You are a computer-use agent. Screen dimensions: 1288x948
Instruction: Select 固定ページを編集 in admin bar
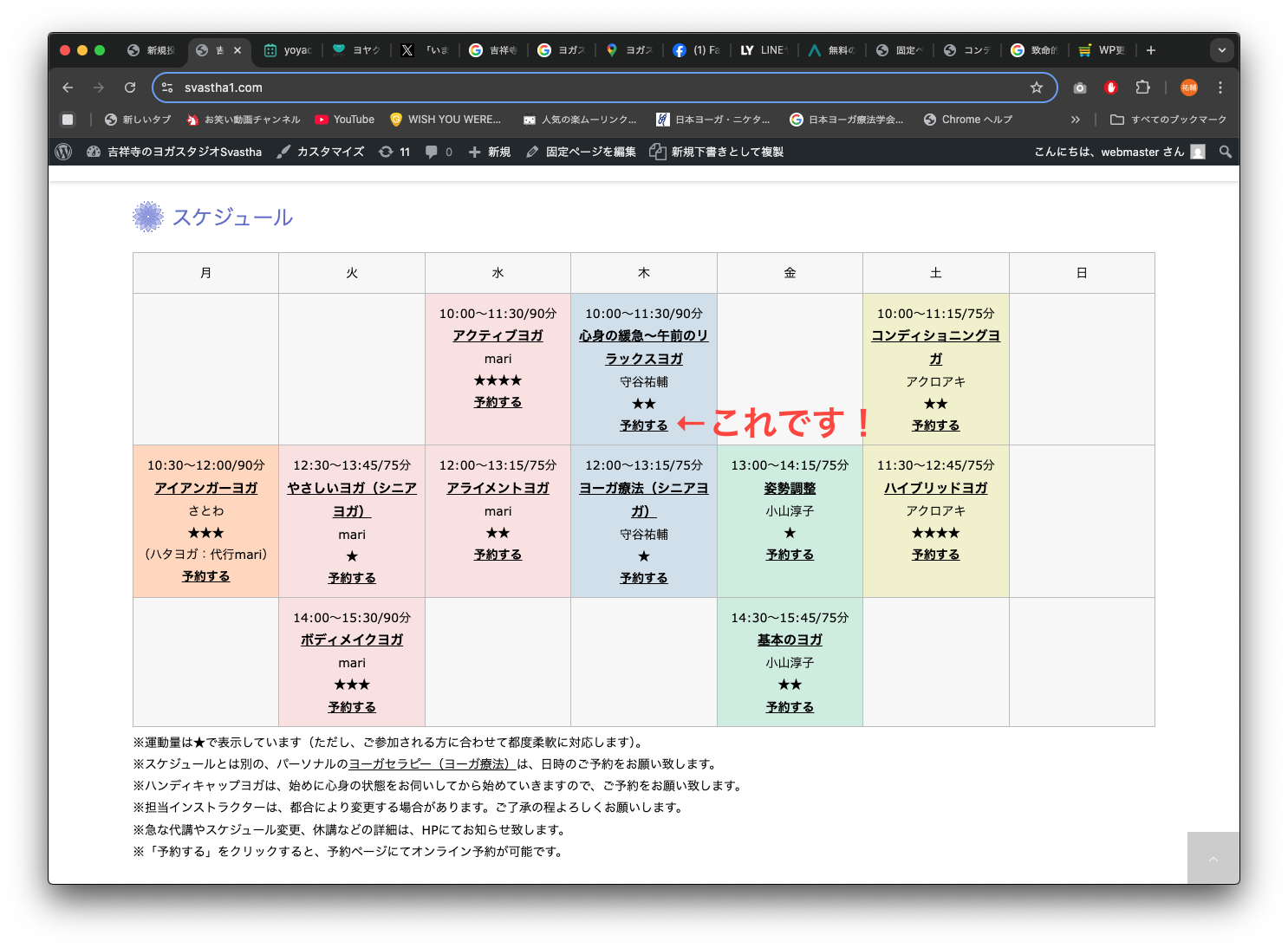click(581, 152)
